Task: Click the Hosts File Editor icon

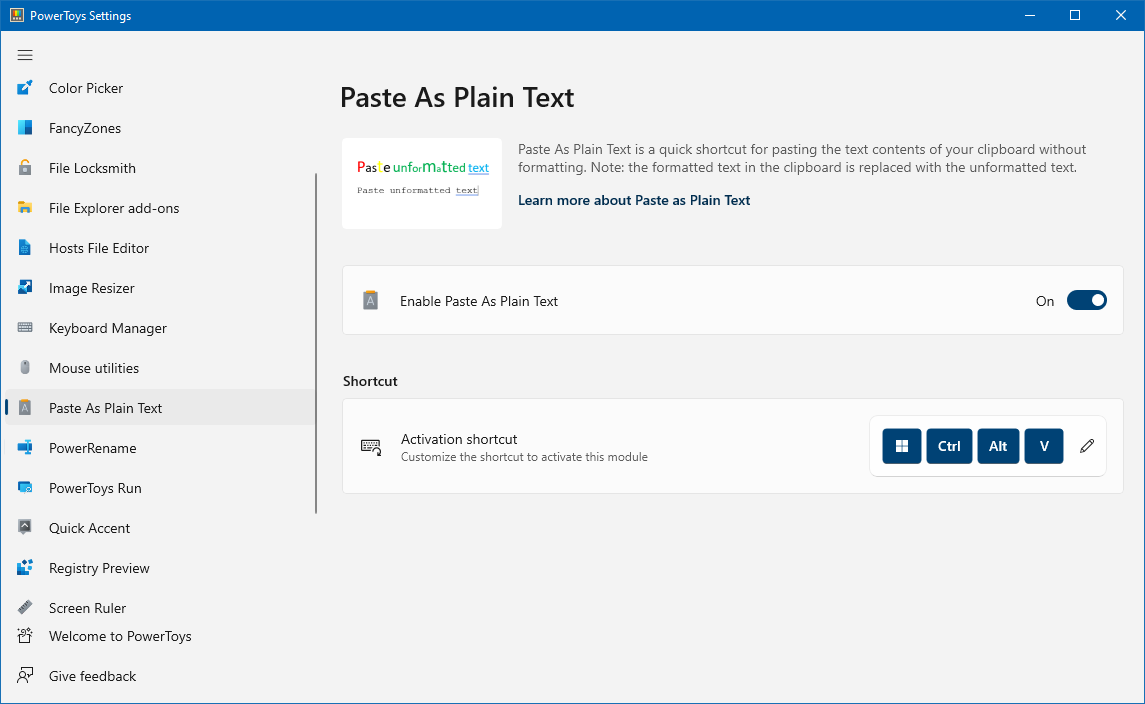Action: click(25, 248)
